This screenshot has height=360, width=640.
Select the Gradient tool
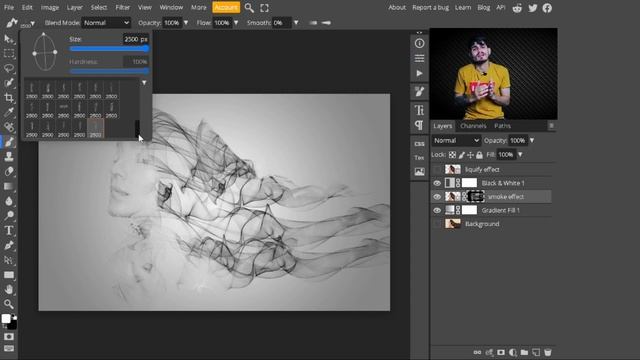(x=9, y=186)
